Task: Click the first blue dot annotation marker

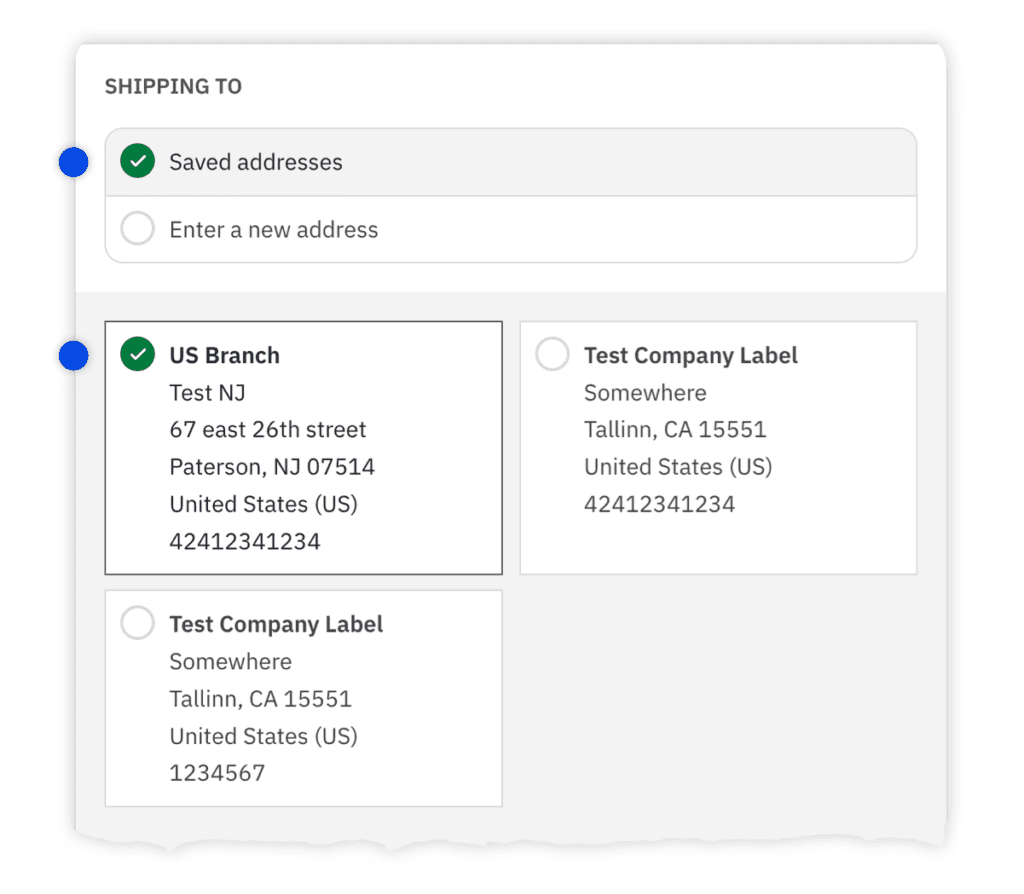Action: click(73, 161)
